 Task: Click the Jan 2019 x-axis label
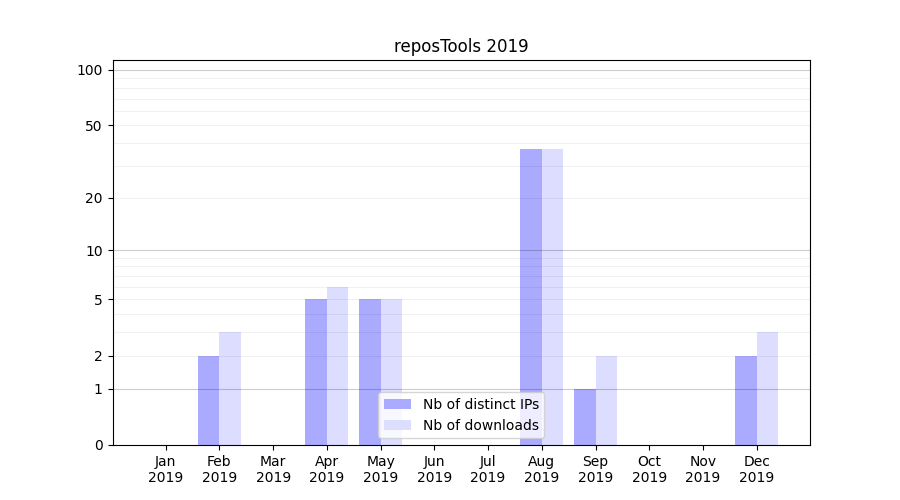[166, 469]
